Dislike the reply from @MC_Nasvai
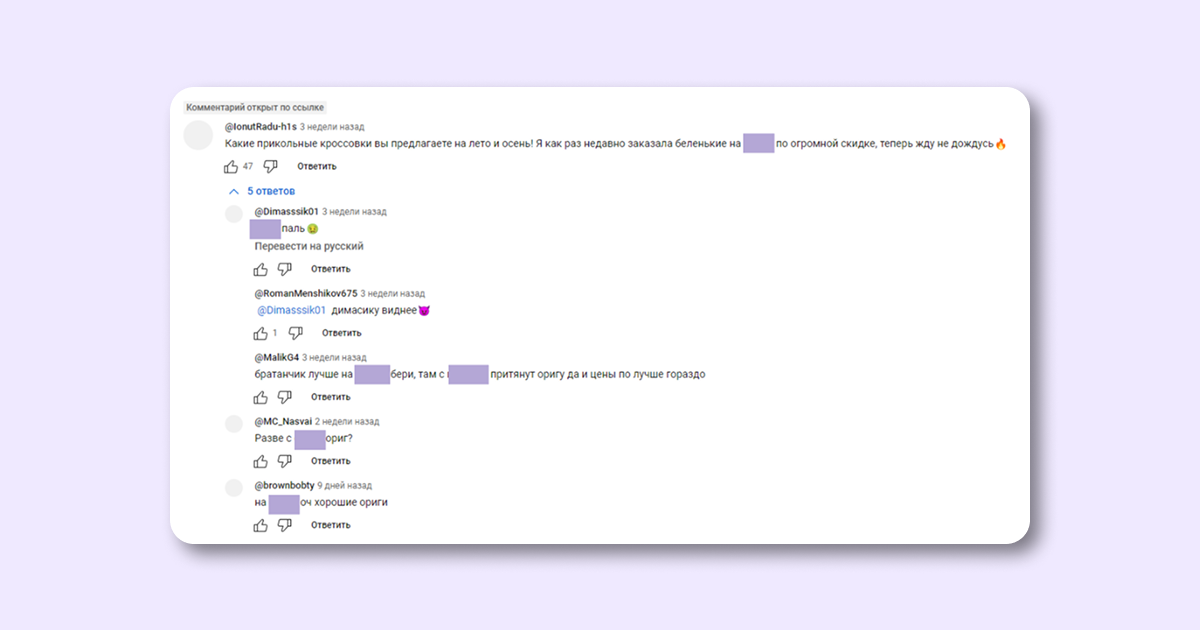Screen dimensions: 1200x630 point(285,461)
